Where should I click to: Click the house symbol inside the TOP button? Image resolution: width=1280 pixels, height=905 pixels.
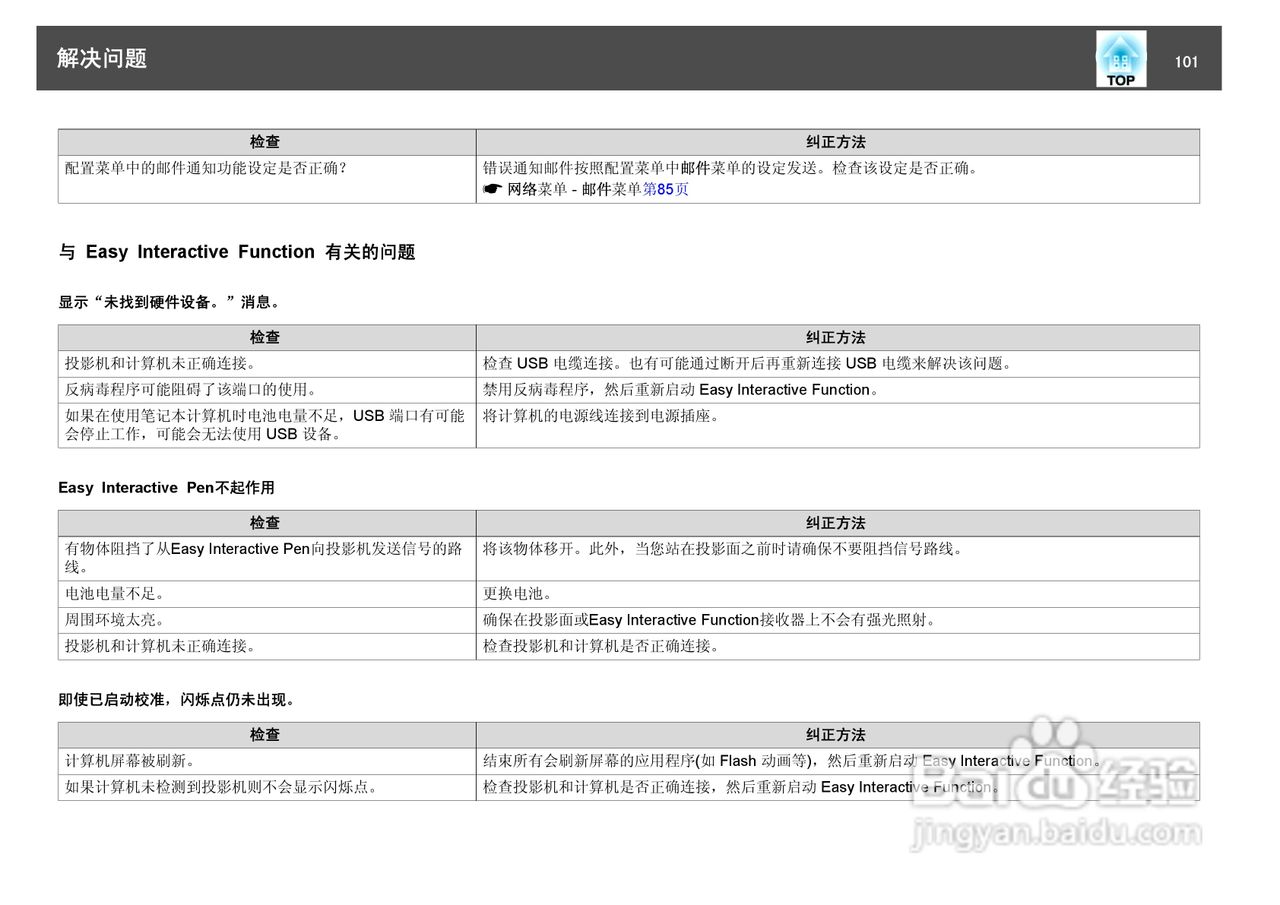pos(1120,52)
